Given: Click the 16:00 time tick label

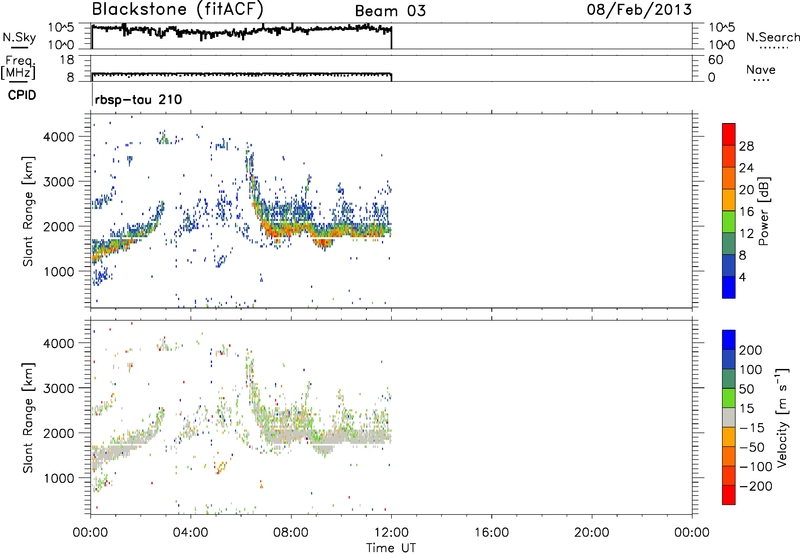Looking at the screenshot, I should [491, 533].
